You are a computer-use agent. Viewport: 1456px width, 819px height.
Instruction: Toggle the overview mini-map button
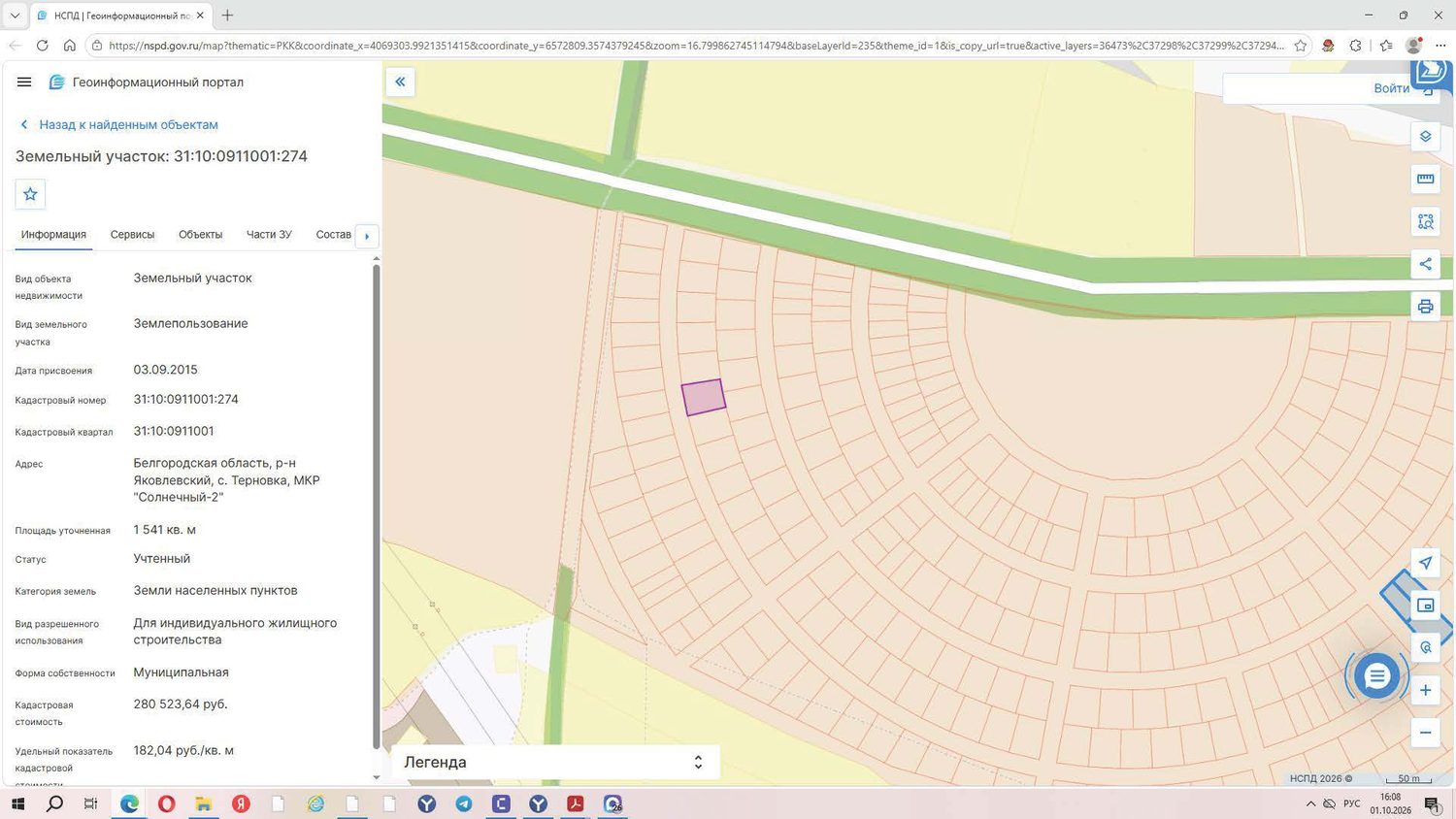[x=1425, y=606]
